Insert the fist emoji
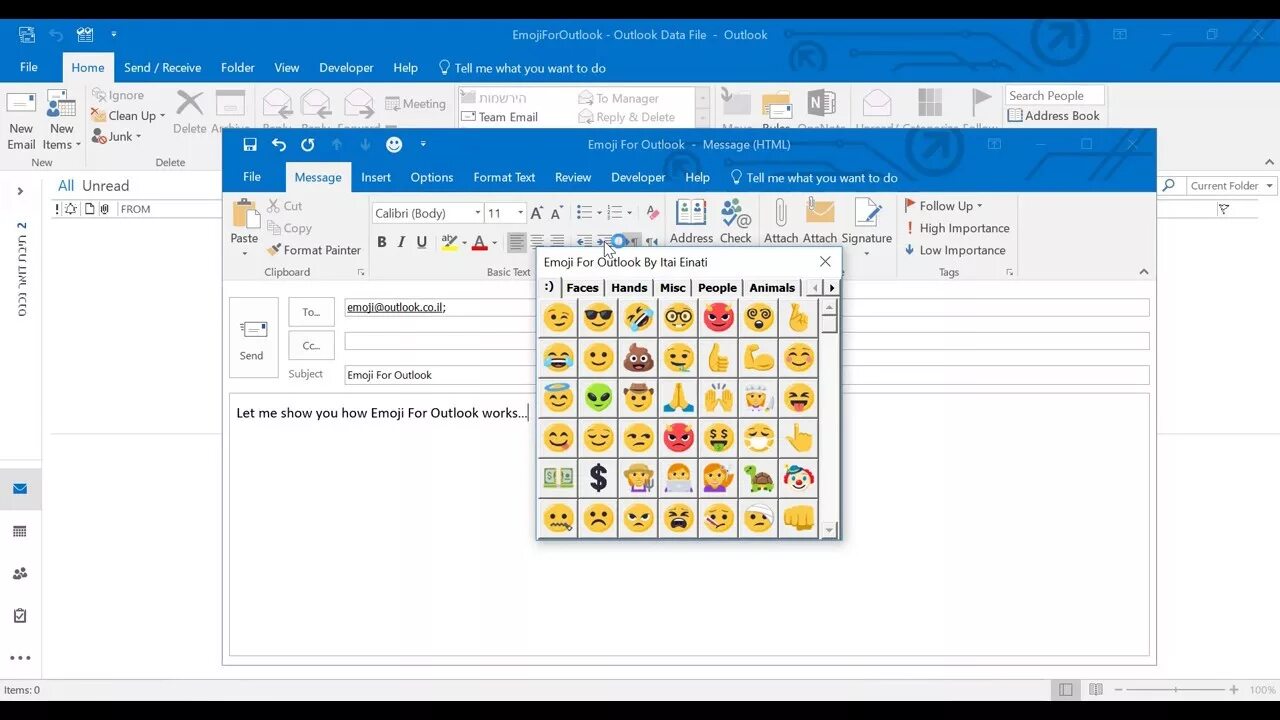Screen dimensions: 1280x720 click(798, 518)
